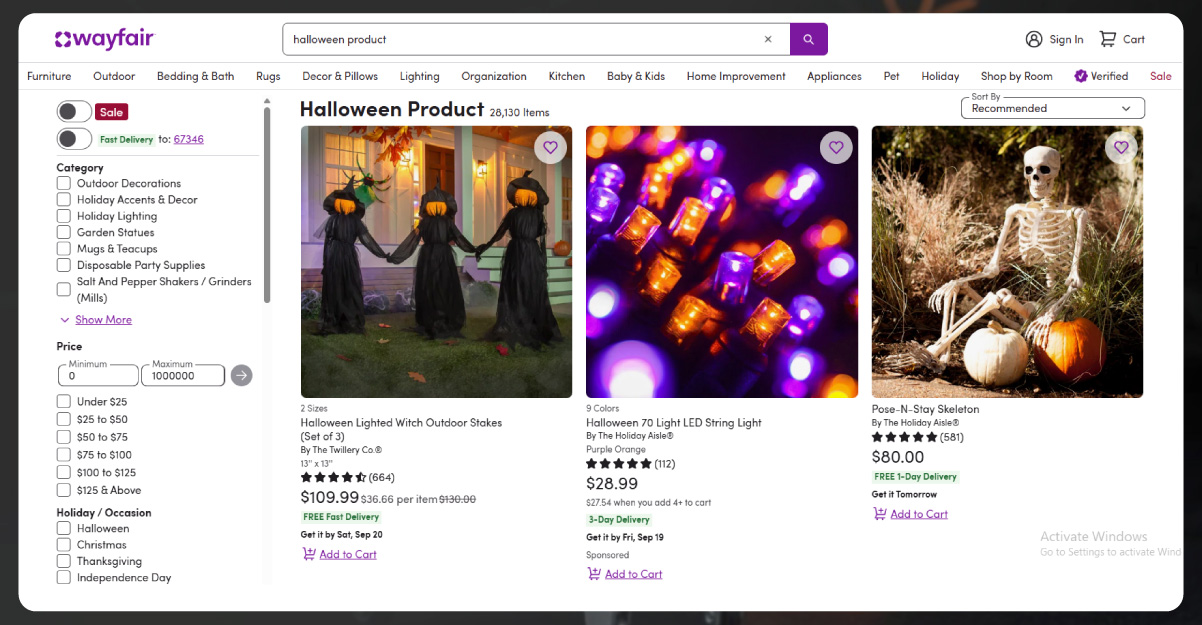Heart the Halloween 70 Light LED String Light
Image resolution: width=1202 pixels, height=625 pixels.
pos(836,147)
